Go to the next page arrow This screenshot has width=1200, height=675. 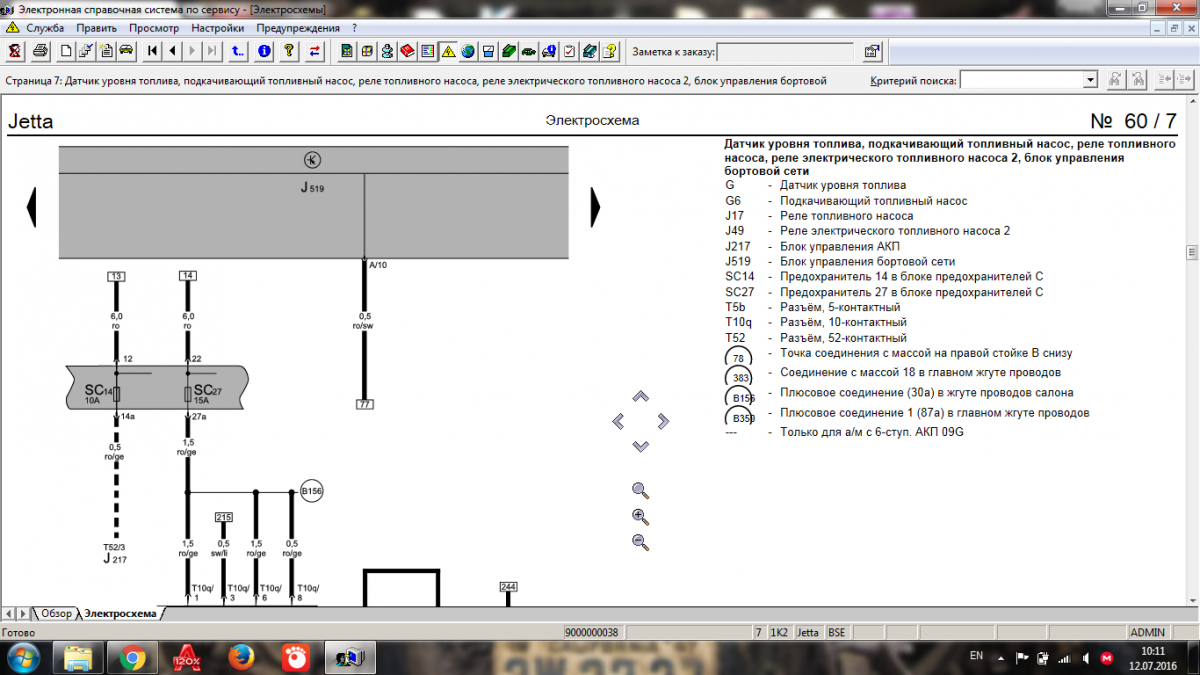[192, 50]
